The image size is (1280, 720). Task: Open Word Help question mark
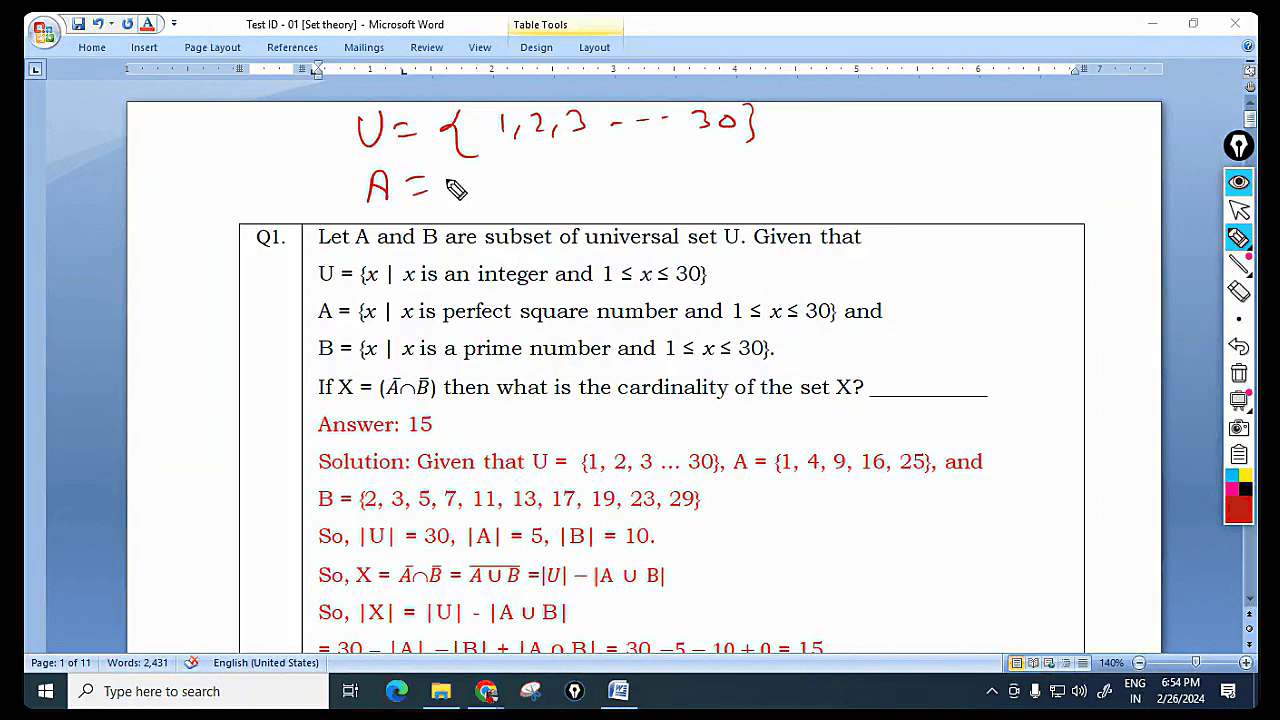click(1248, 46)
